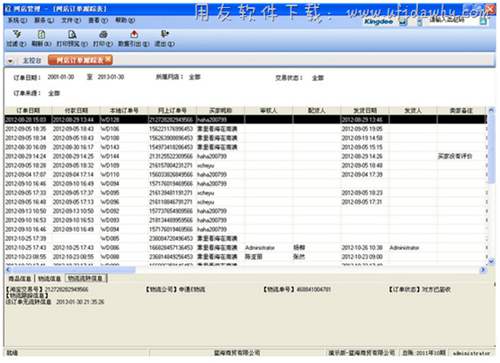Click the horizontal scrollbar left arrow
The image size is (500, 363).
pyautogui.click(x=8, y=270)
